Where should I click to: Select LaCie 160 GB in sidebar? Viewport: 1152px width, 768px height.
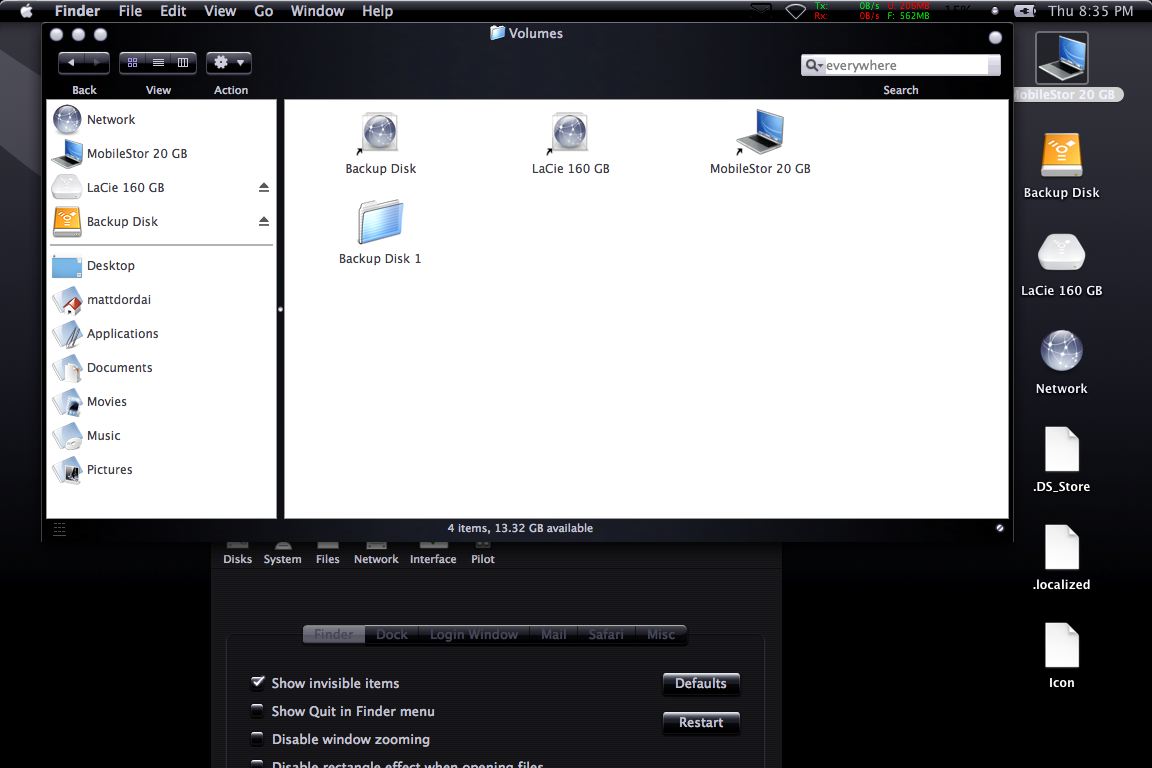click(x=125, y=187)
